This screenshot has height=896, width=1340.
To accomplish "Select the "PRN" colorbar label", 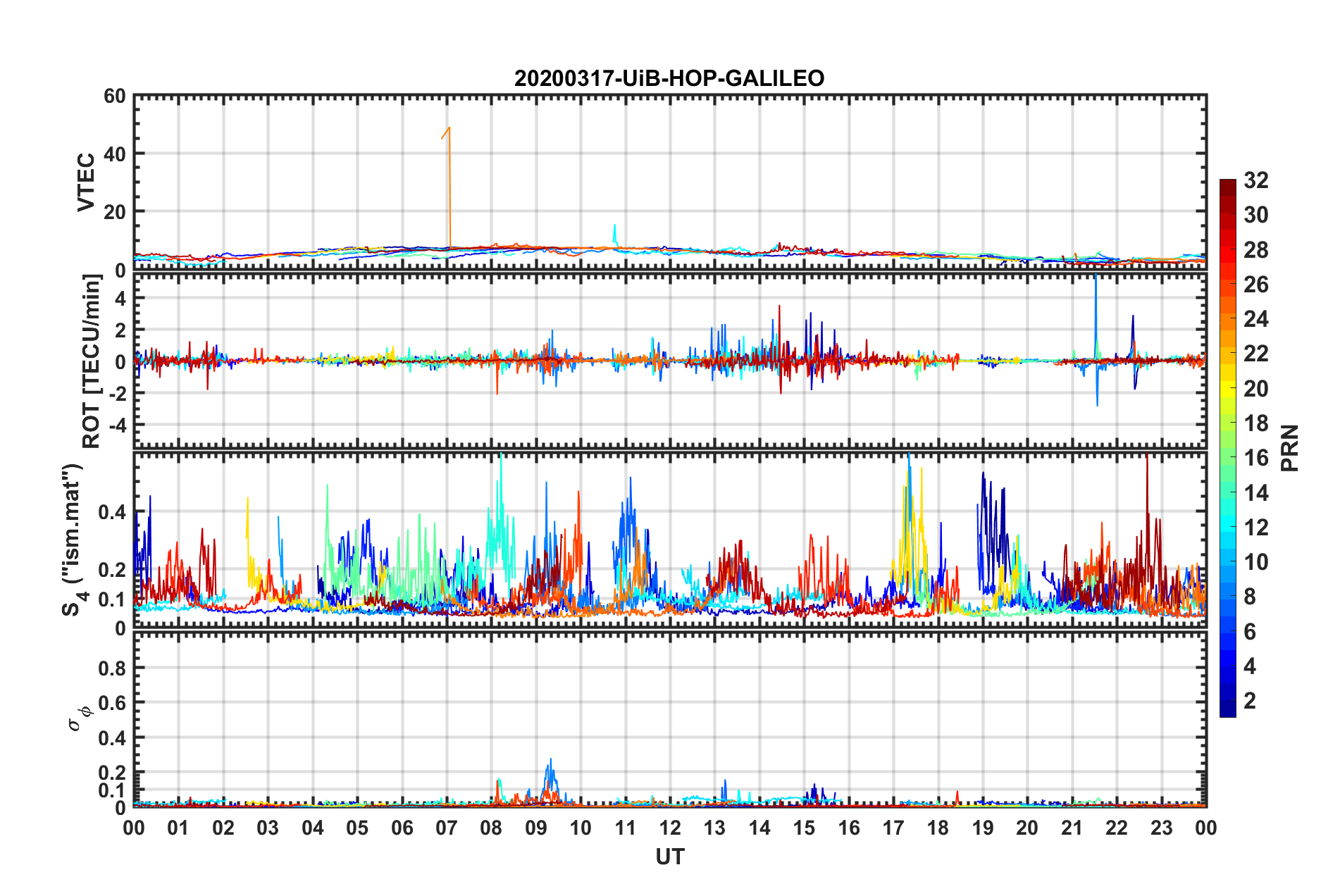I will 1290,448.
